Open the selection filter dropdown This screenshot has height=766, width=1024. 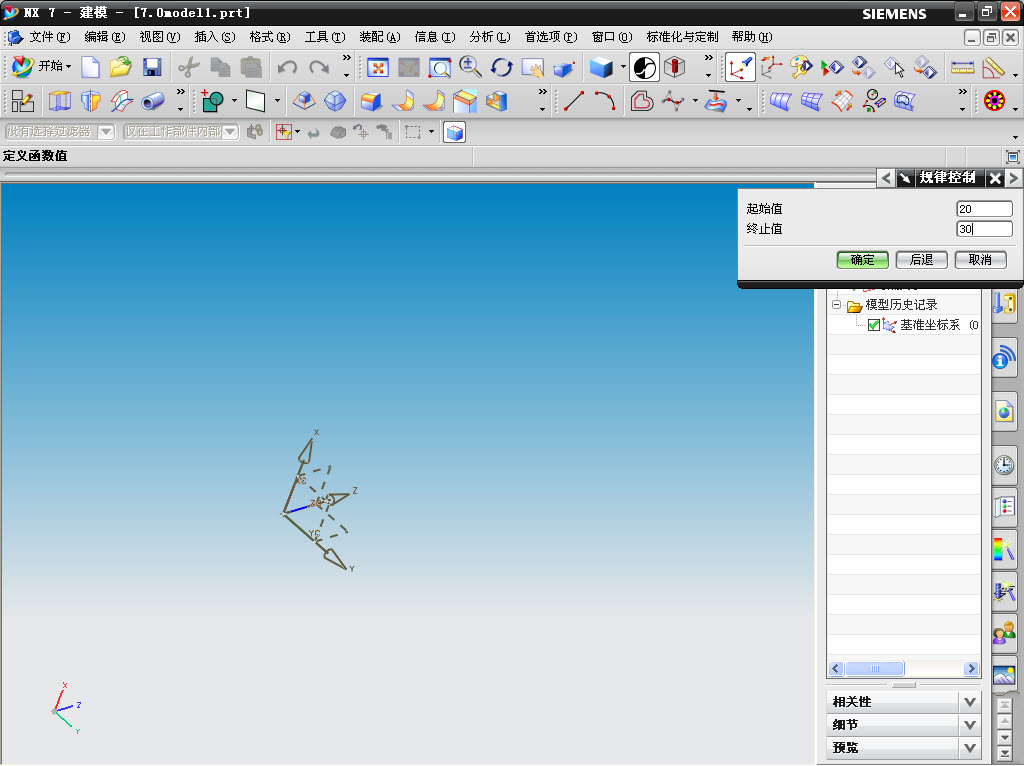click(x=106, y=132)
